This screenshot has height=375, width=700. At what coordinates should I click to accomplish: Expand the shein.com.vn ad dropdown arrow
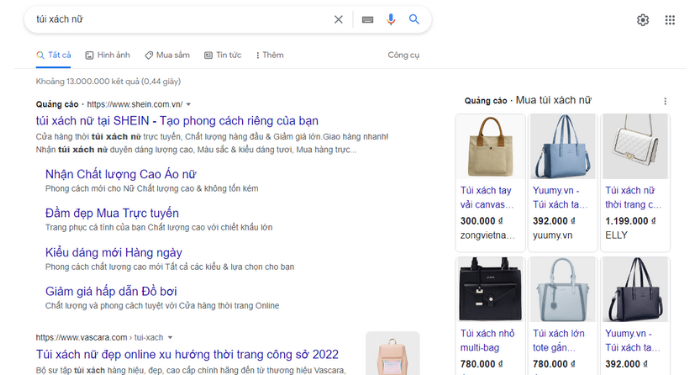[188, 104]
